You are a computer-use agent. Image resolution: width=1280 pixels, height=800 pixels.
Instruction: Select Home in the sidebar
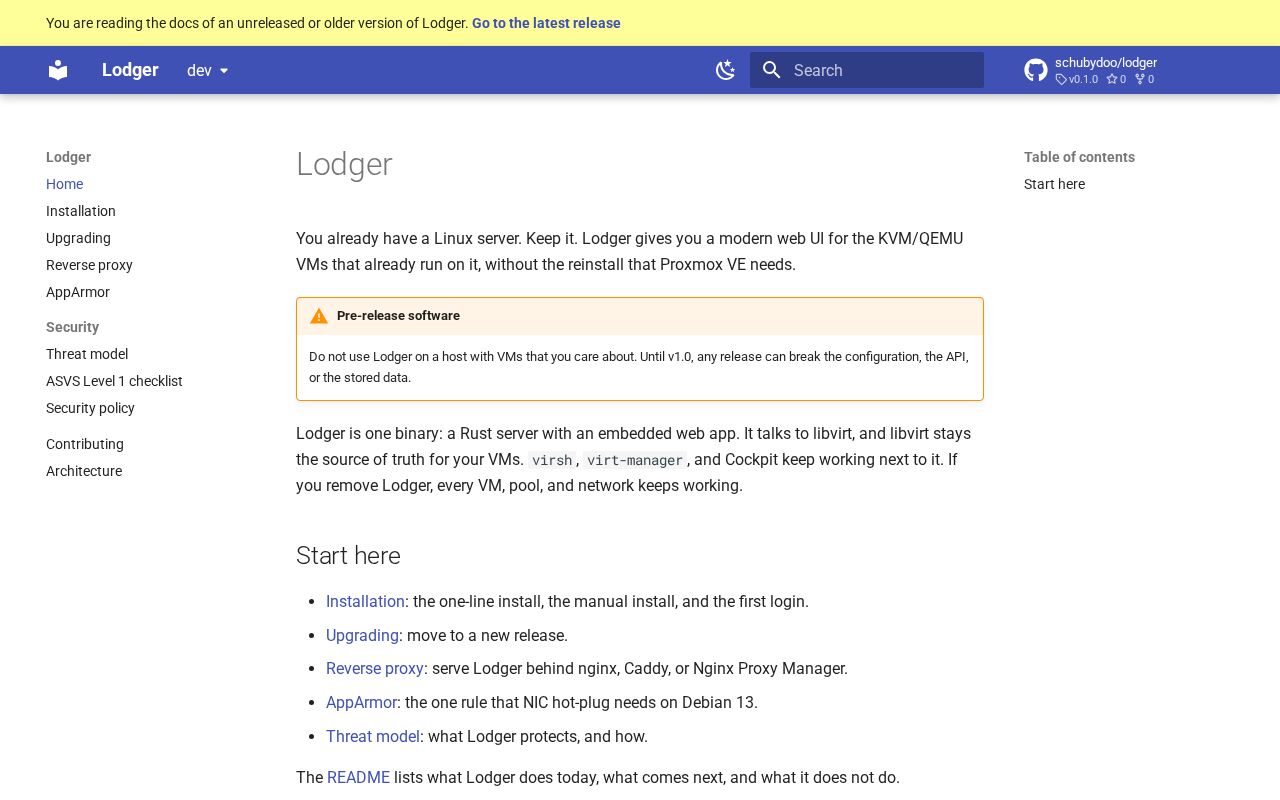(x=64, y=184)
